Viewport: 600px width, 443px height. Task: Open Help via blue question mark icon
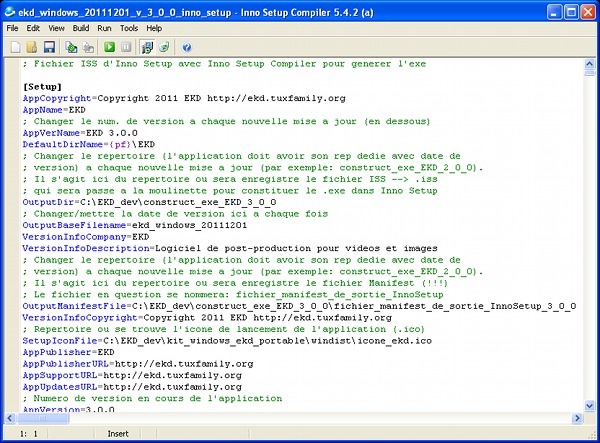(x=186, y=47)
